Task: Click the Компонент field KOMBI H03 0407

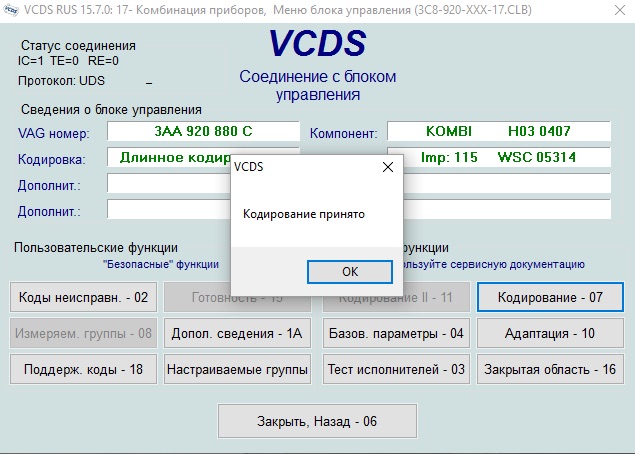Action: (499, 131)
